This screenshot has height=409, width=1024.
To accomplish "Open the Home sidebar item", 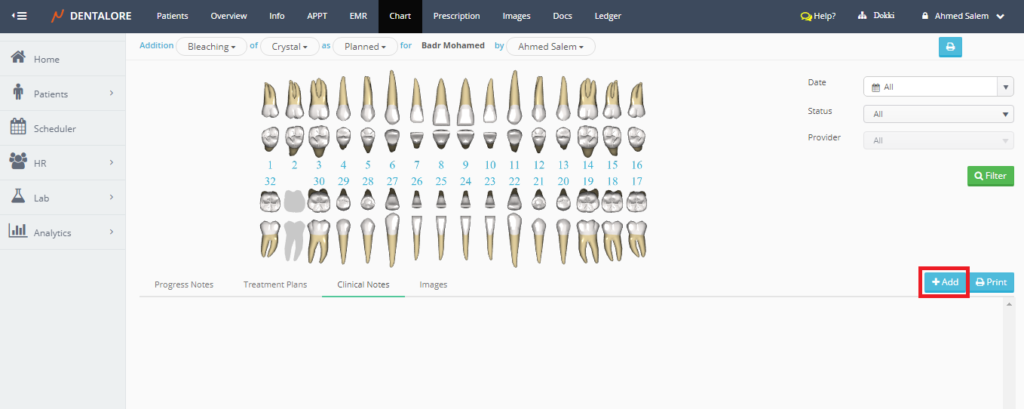I will click(x=46, y=59).
